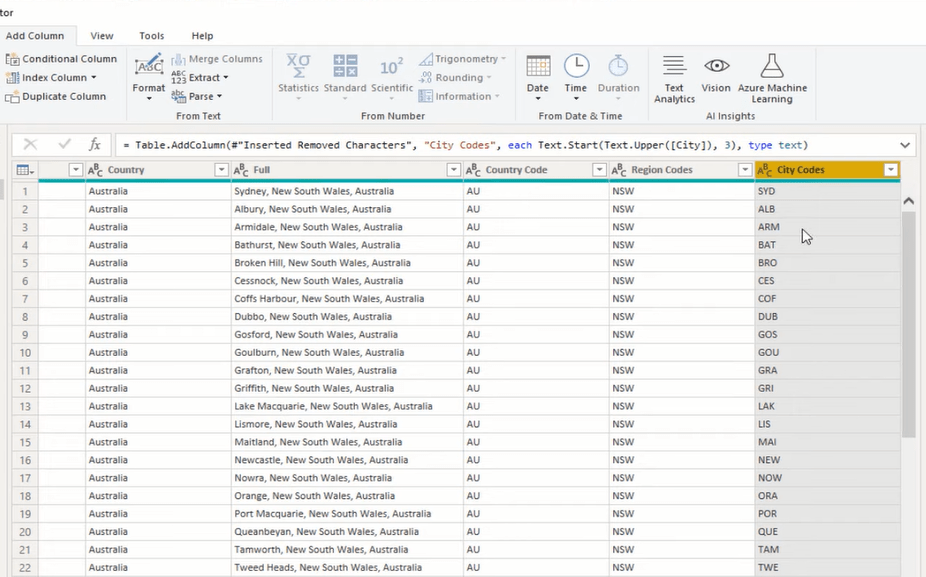926x577 pixels.
Task: Switch to the Add Column tab
Action: tap(35, 36)
